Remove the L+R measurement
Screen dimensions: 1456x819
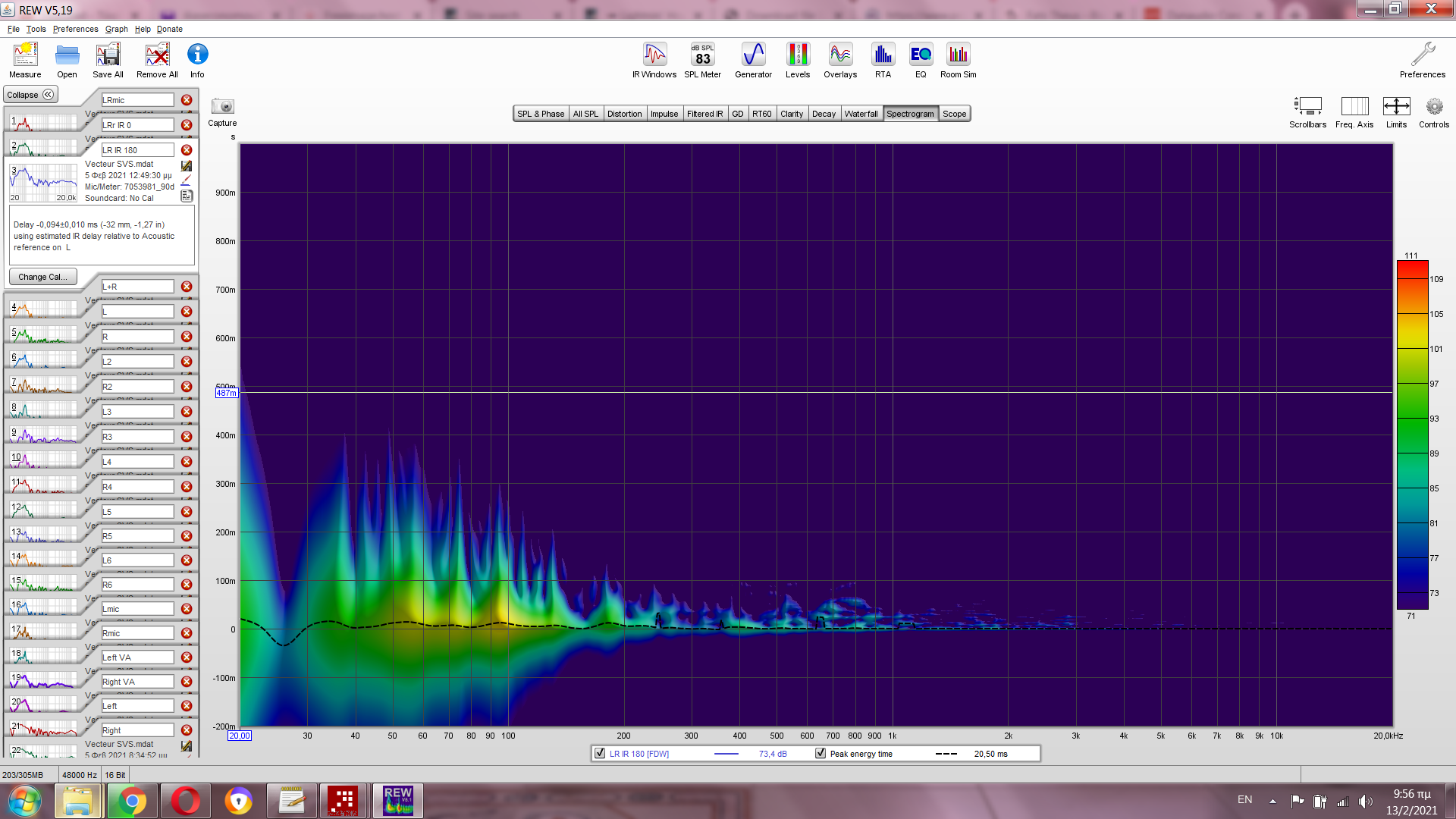pyautogui.click(x=187, y=287)
